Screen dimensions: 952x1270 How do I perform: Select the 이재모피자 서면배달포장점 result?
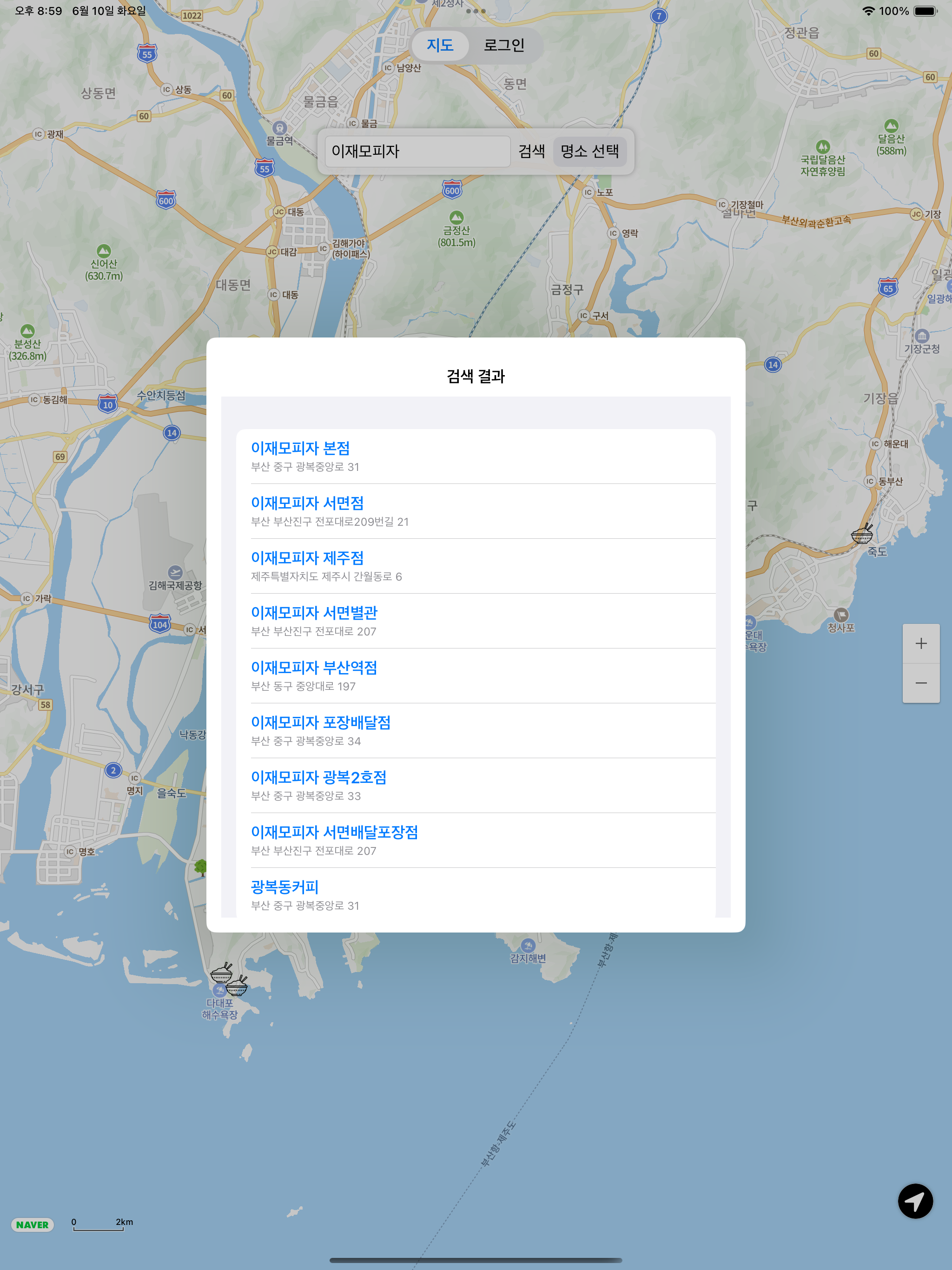point(476,840)
